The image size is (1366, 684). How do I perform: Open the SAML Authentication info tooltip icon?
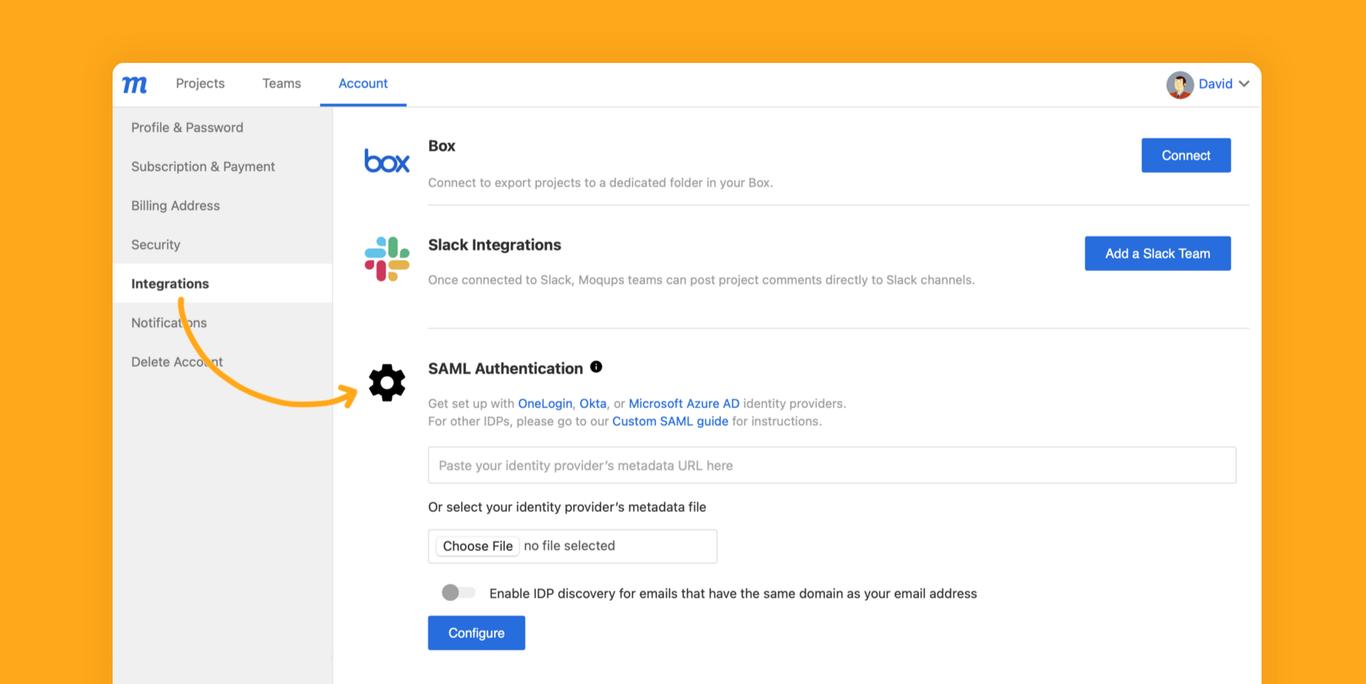pos(596,367)
